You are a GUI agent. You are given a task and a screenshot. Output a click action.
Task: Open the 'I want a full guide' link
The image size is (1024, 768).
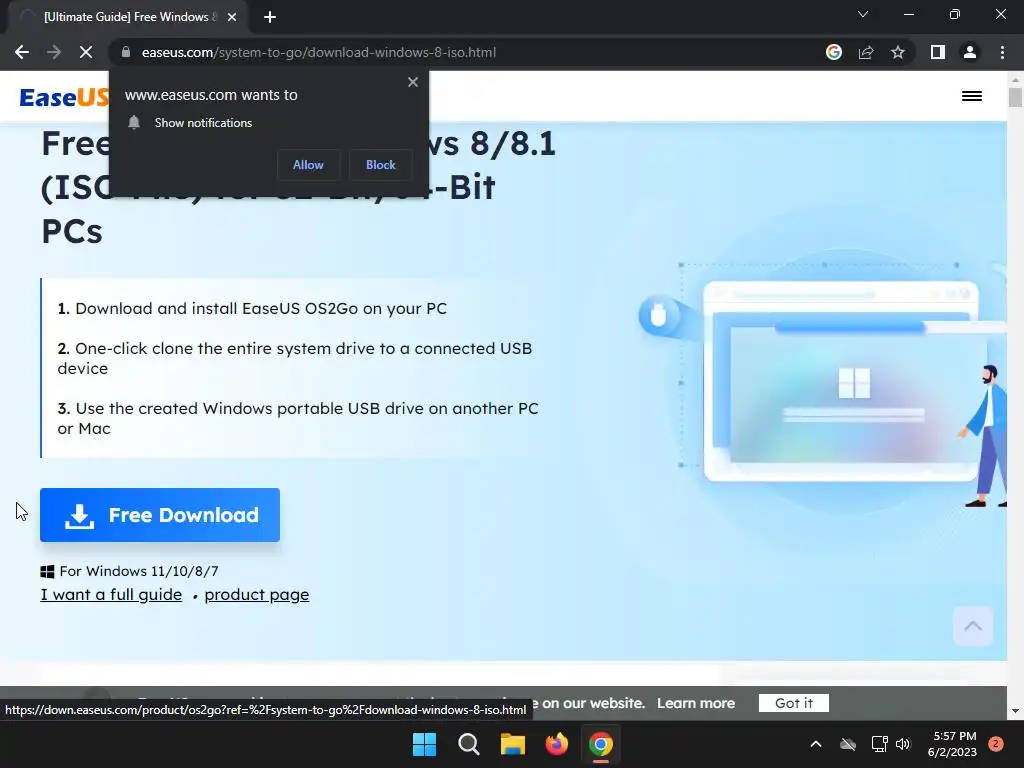(111, 594)
